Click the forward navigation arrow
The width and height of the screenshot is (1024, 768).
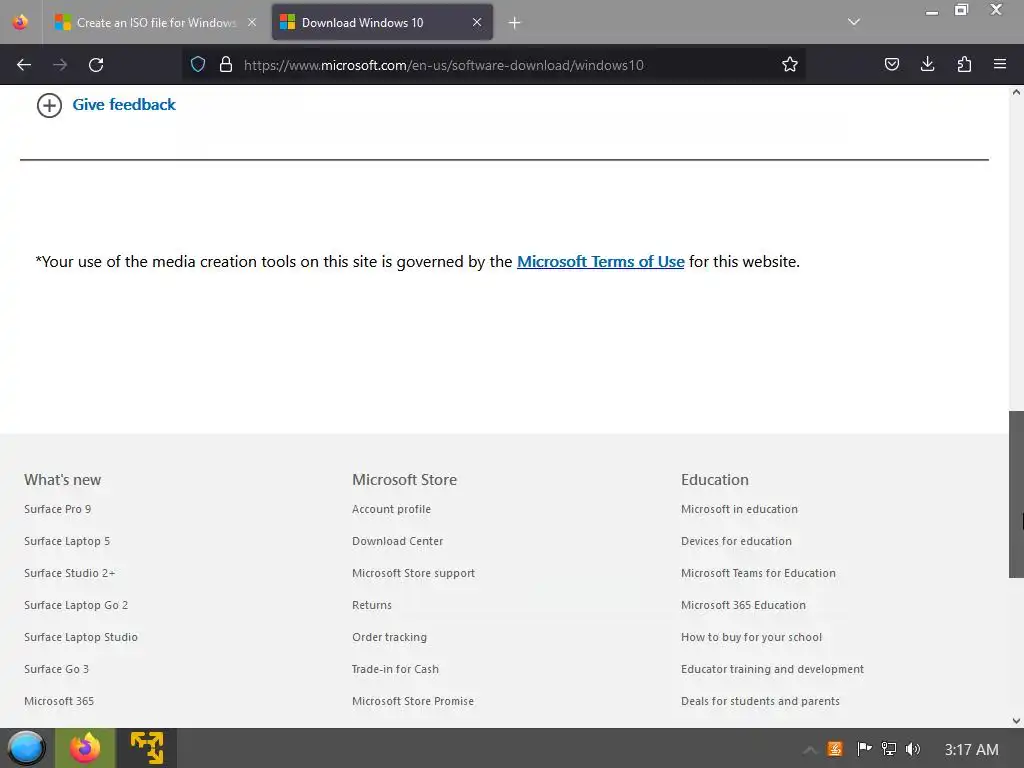pyautogui.click(x=60, y=65)
